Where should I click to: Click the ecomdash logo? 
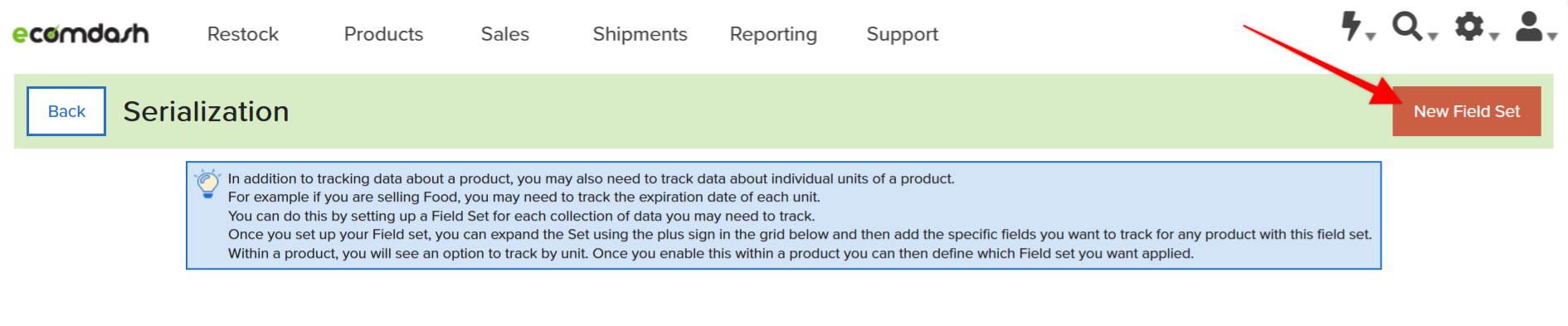80,33
